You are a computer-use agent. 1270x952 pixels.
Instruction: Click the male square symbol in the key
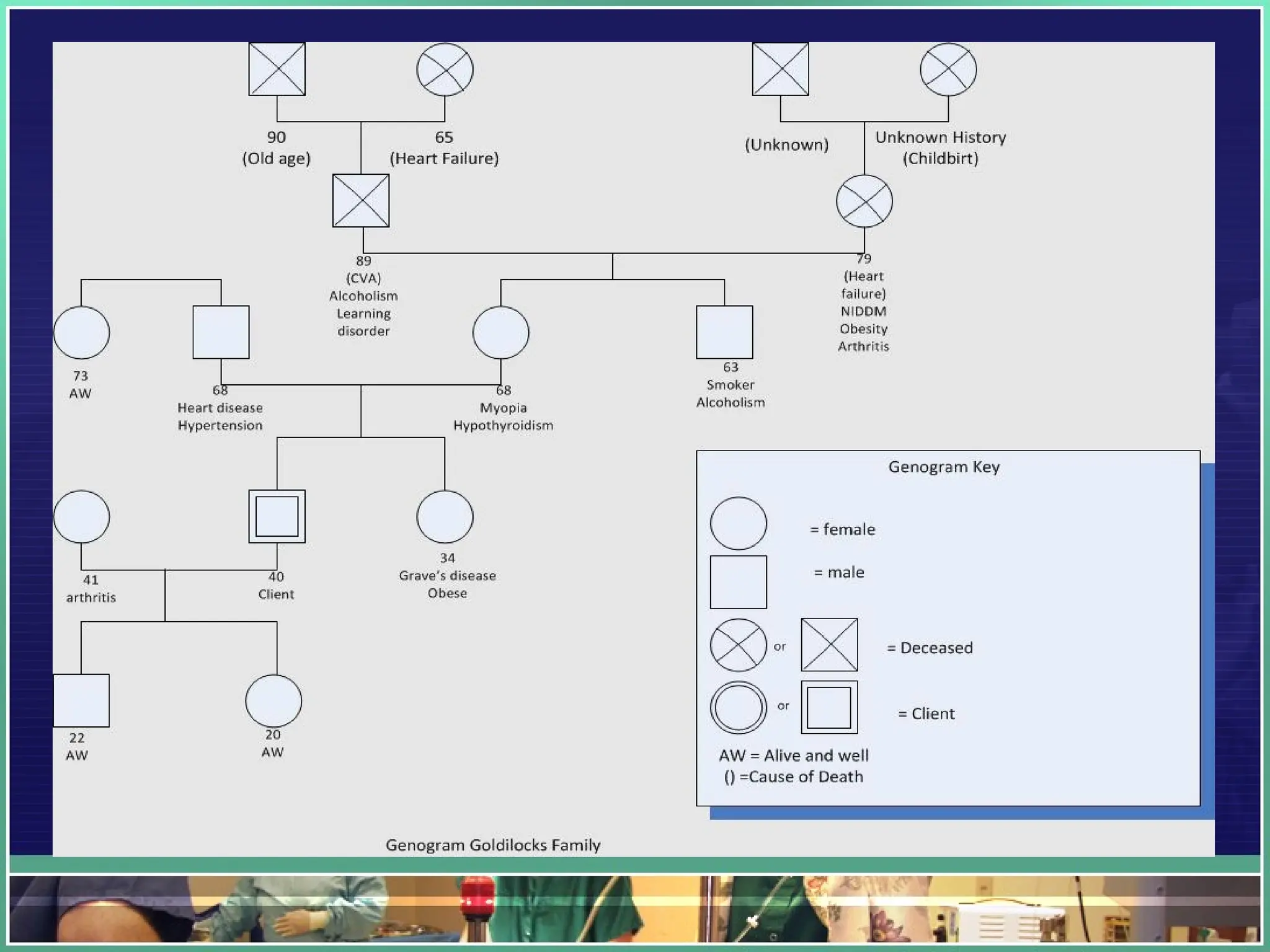coord(738,582)
